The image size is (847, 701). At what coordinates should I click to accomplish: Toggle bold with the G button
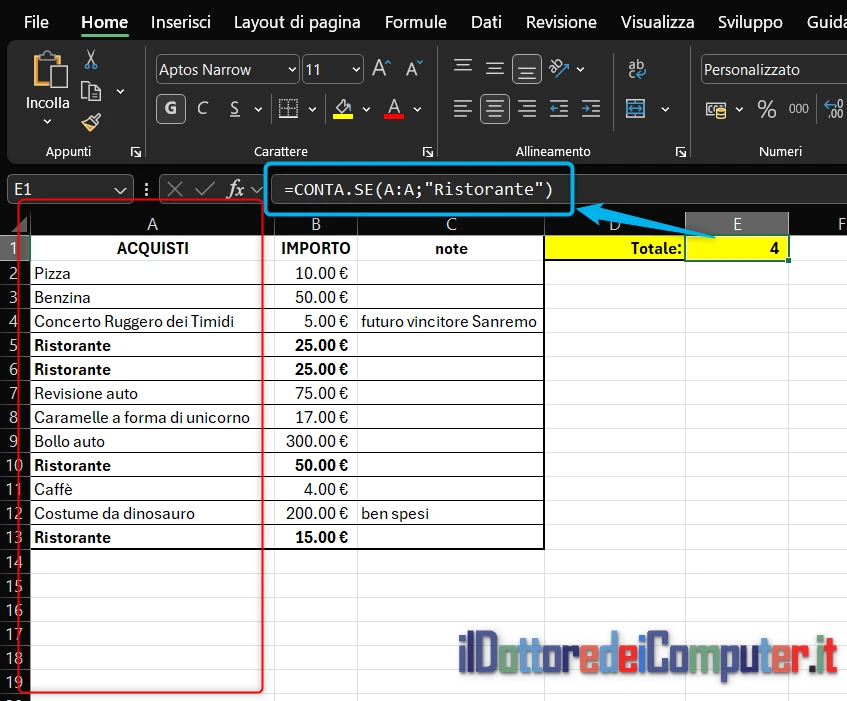click(x=171, y=109)
